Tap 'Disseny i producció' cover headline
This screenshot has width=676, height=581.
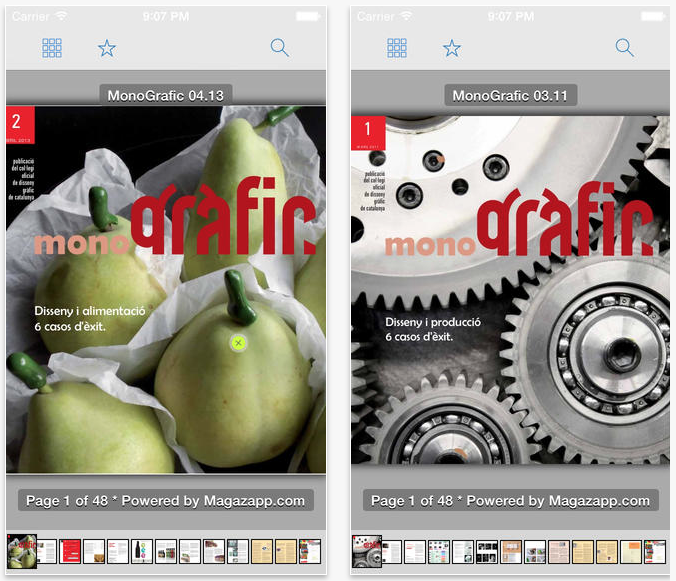click(433, 322)
